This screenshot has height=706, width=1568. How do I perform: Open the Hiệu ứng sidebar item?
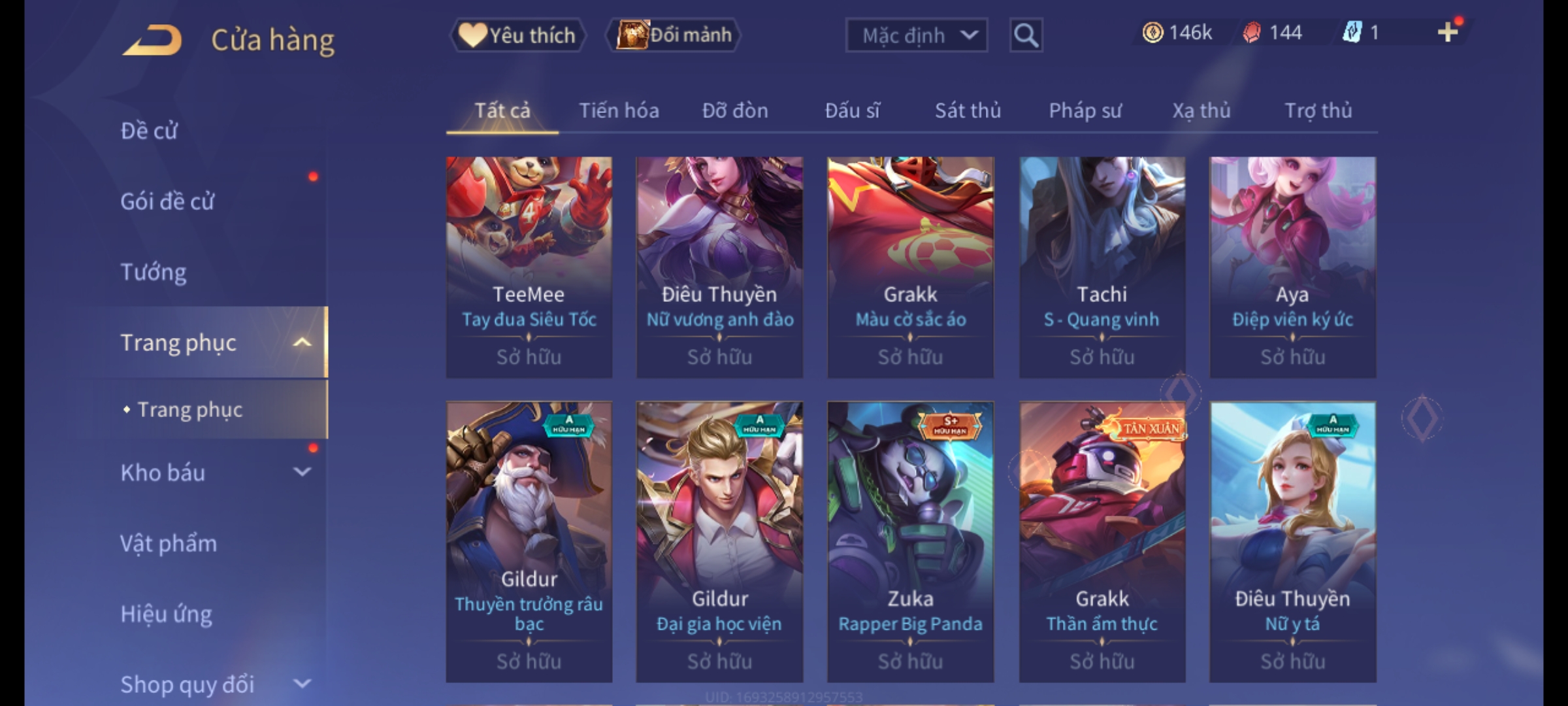(x=167, y=614)
